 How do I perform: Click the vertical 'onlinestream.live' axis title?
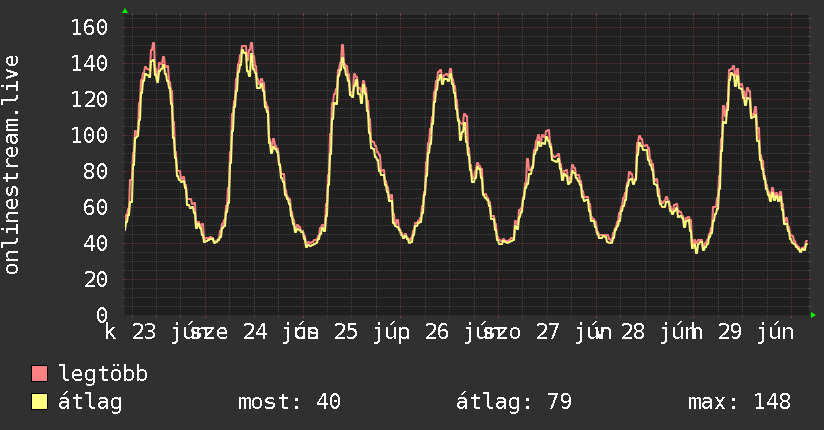click(x=11, y=165)
